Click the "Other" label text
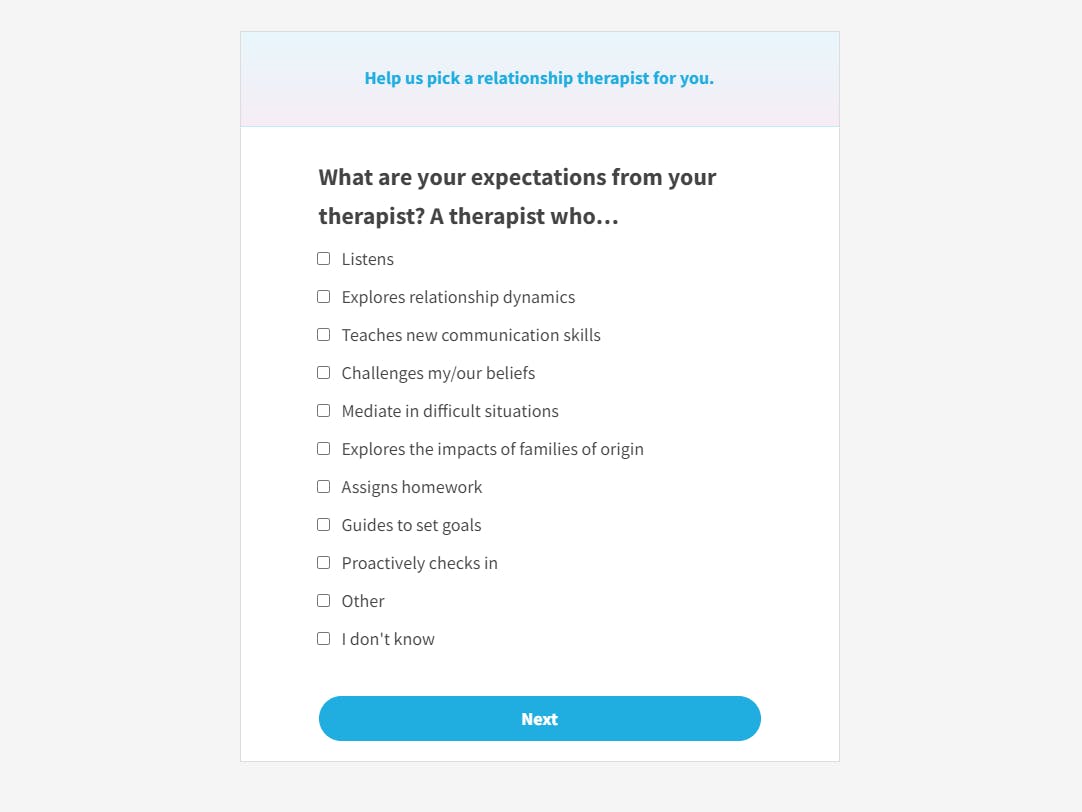Viewport: 1082px width, 812px height. pyautogui.click(x=363, y=600)
